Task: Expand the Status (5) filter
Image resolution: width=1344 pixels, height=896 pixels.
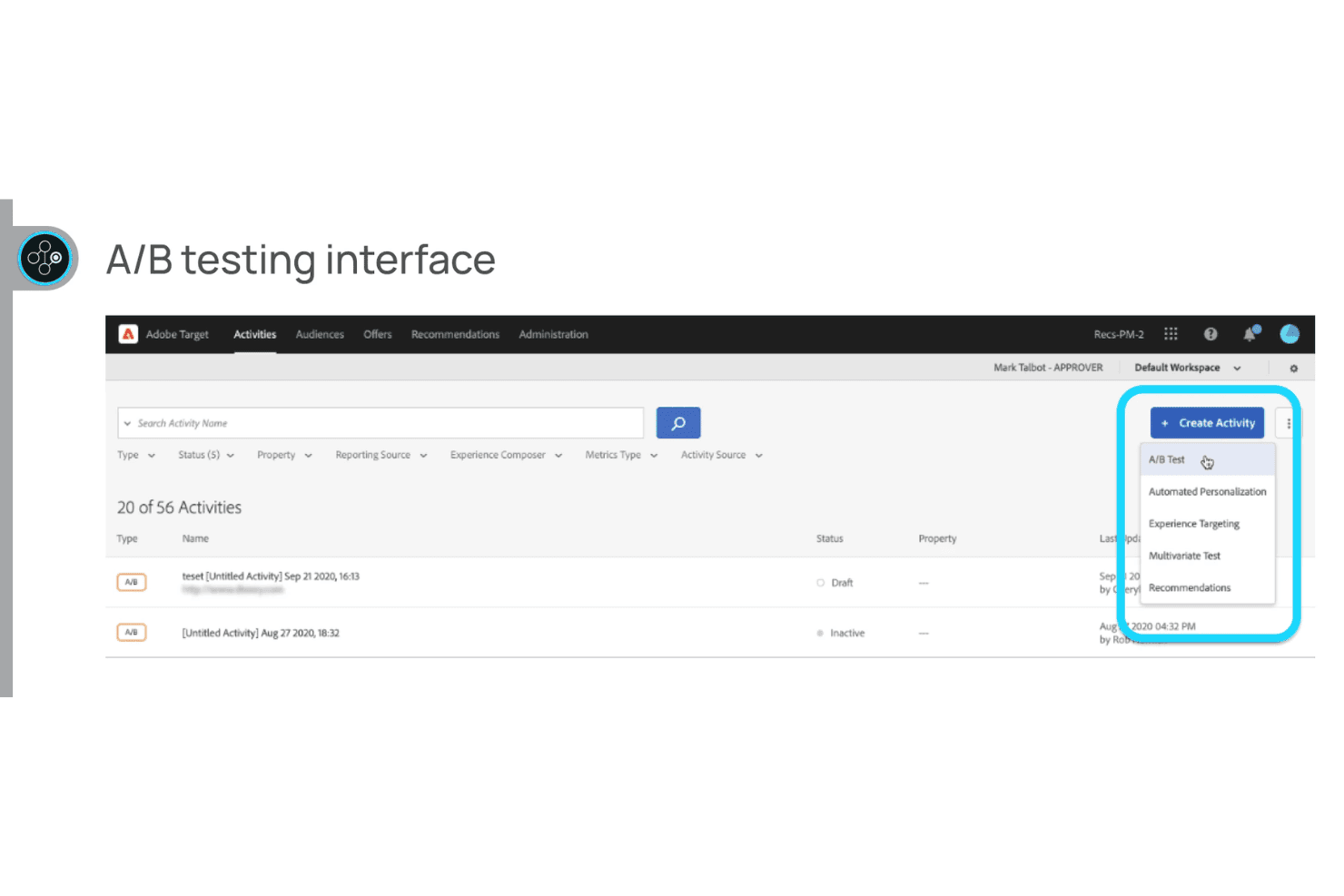Action: [206, 455]
